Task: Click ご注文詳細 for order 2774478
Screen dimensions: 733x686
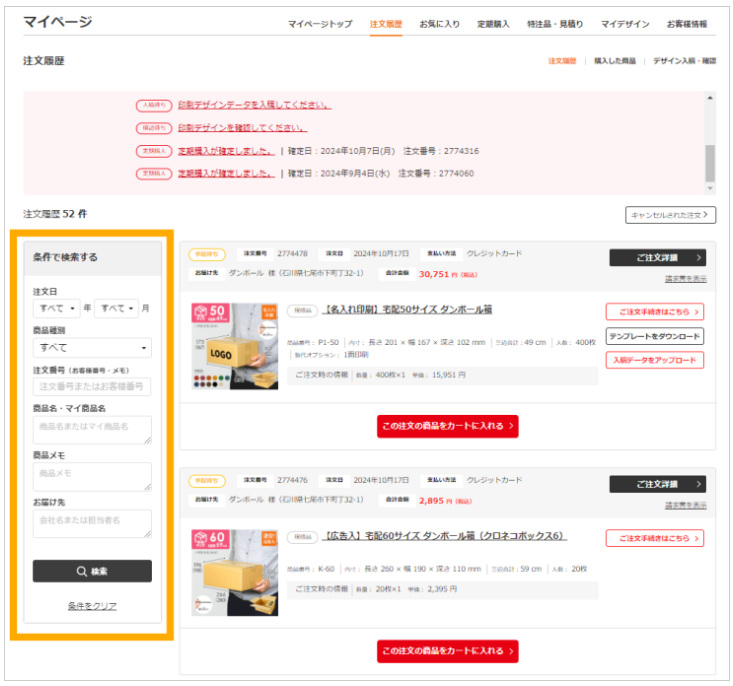Action: point(657,257)
